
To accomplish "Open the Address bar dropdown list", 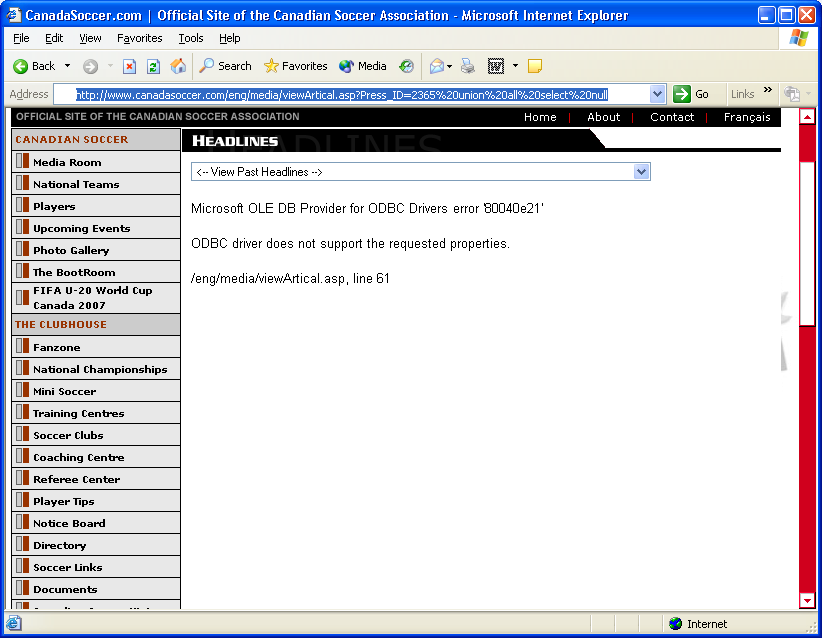I will coord(657,94).
